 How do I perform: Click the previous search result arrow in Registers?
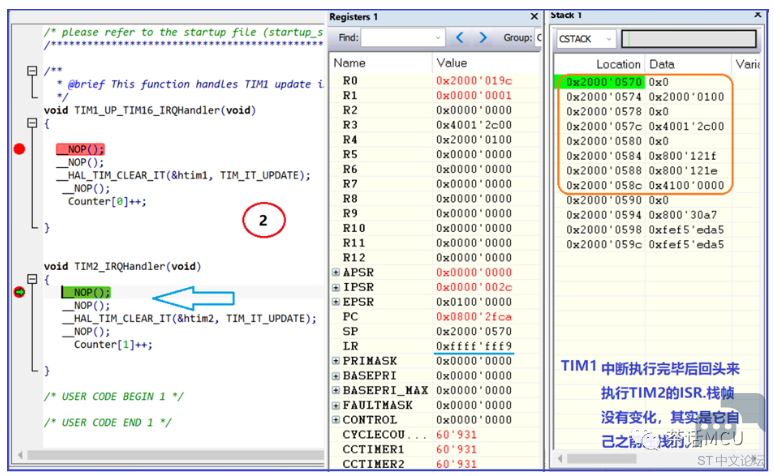[460, 38]
